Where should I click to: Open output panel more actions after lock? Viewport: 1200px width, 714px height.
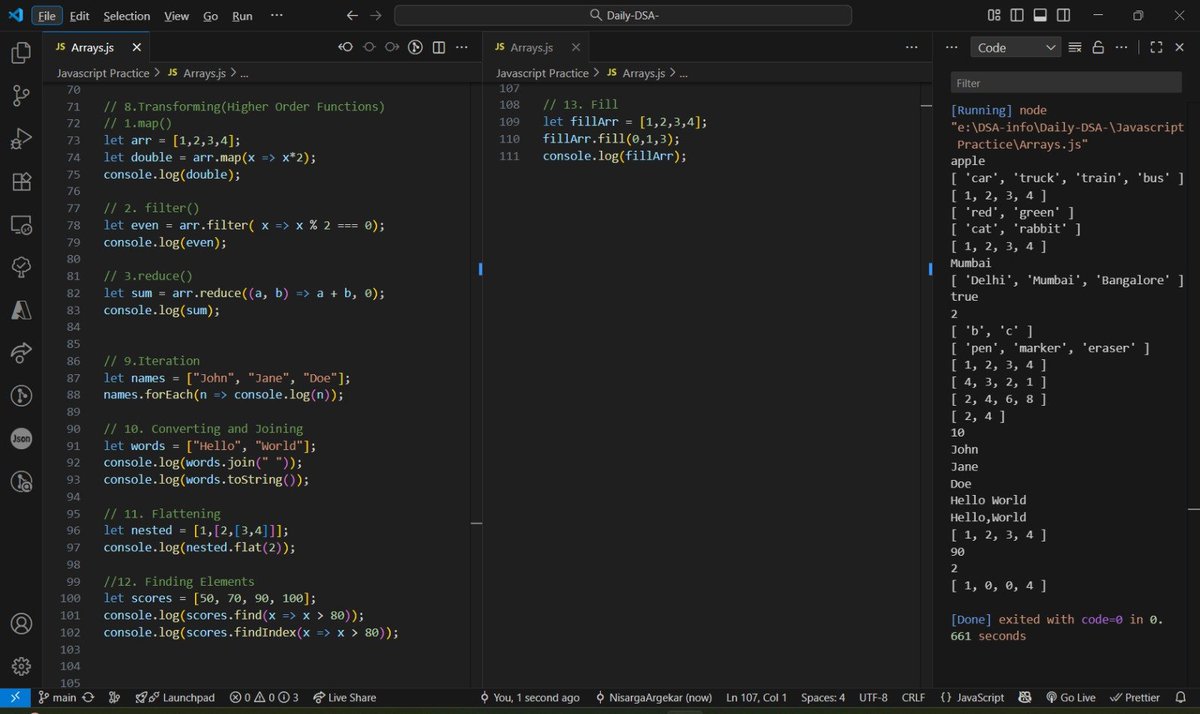[1121, 47]
